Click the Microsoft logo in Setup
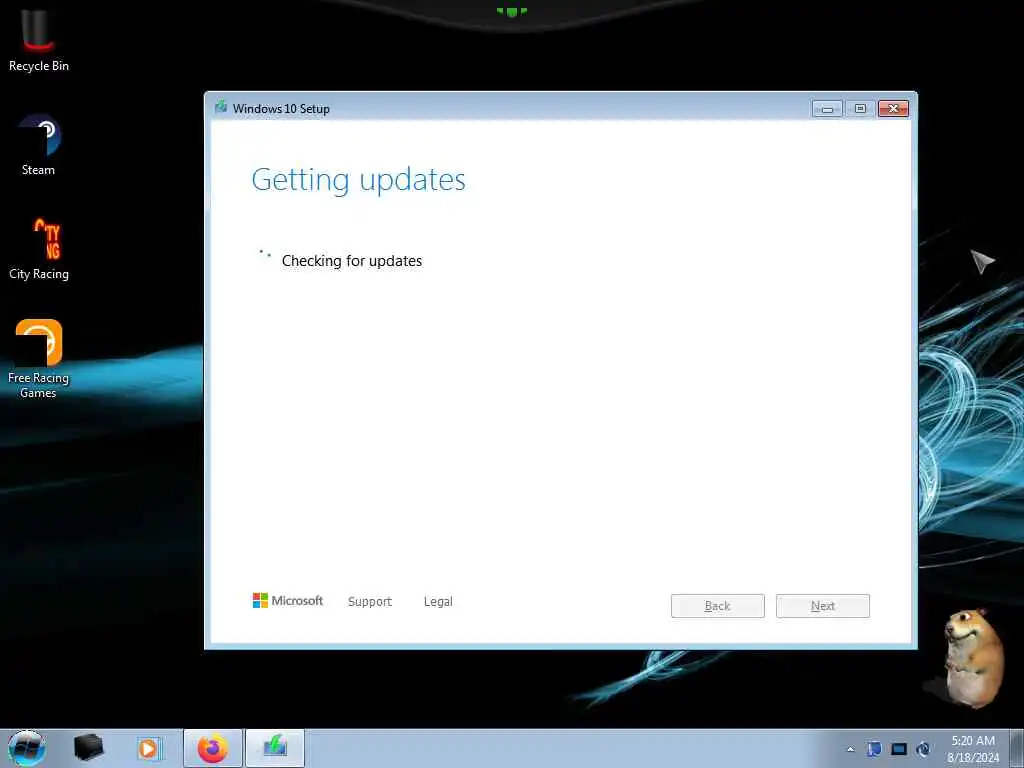This screenshot has width=1024, height=768. [288, 601]
